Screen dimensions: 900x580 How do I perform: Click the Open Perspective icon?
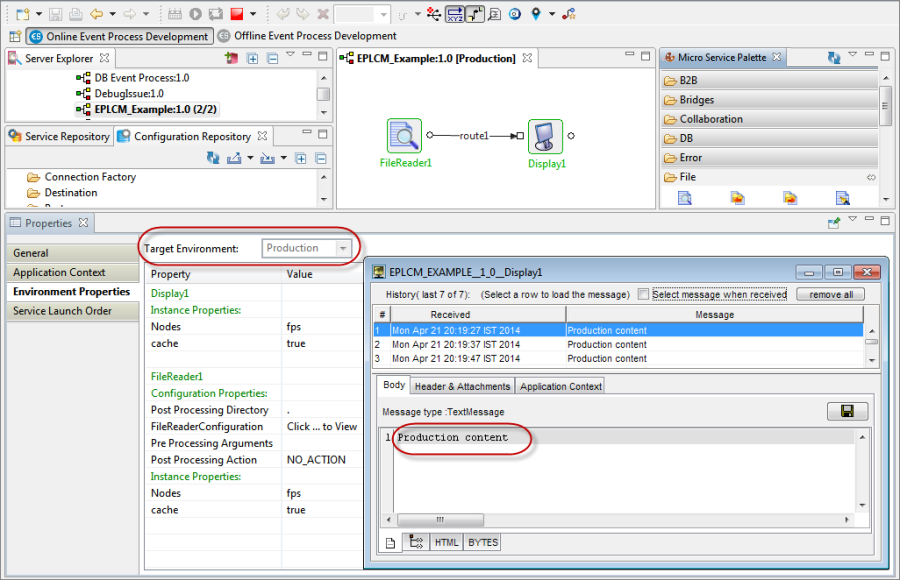[15, 36]
